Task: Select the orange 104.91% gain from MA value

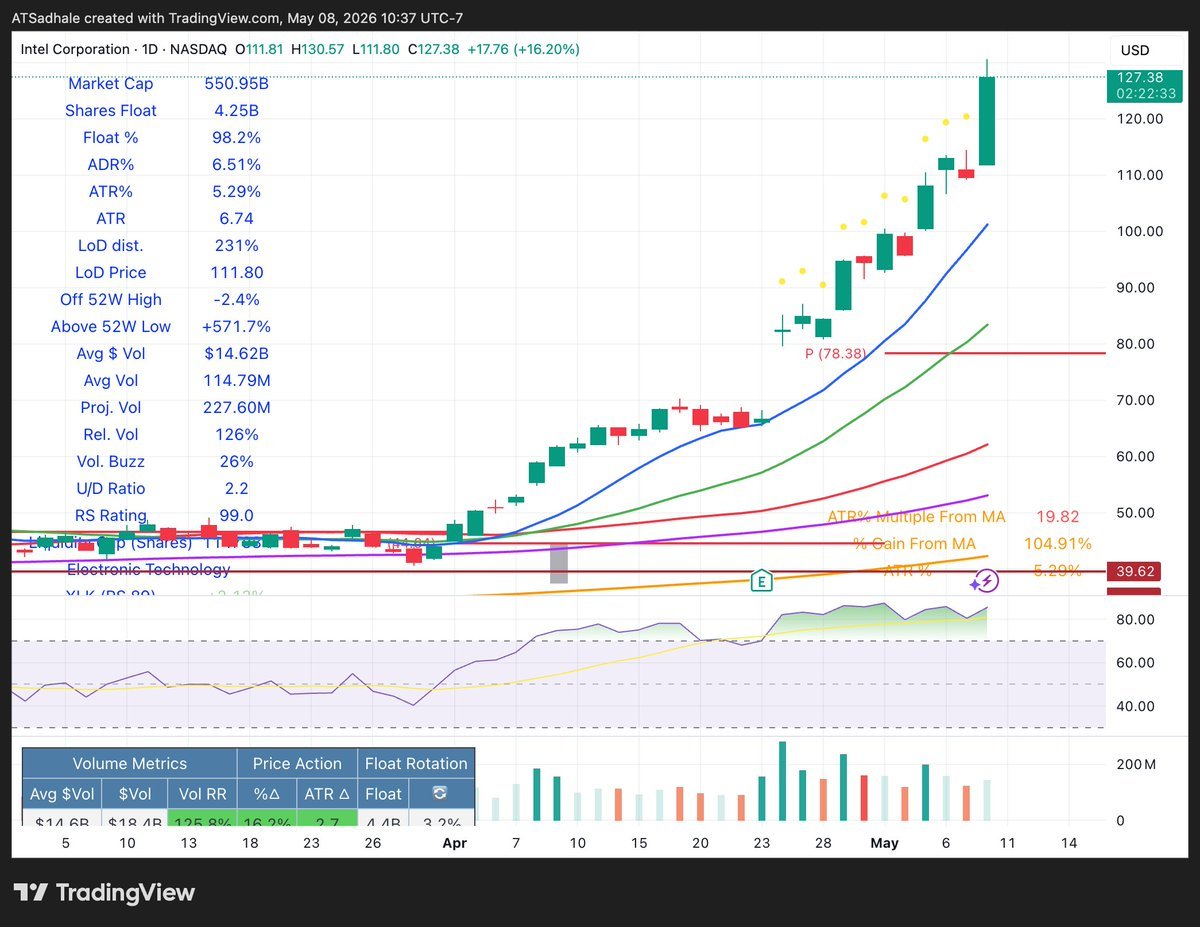Action: point(1058,544)
